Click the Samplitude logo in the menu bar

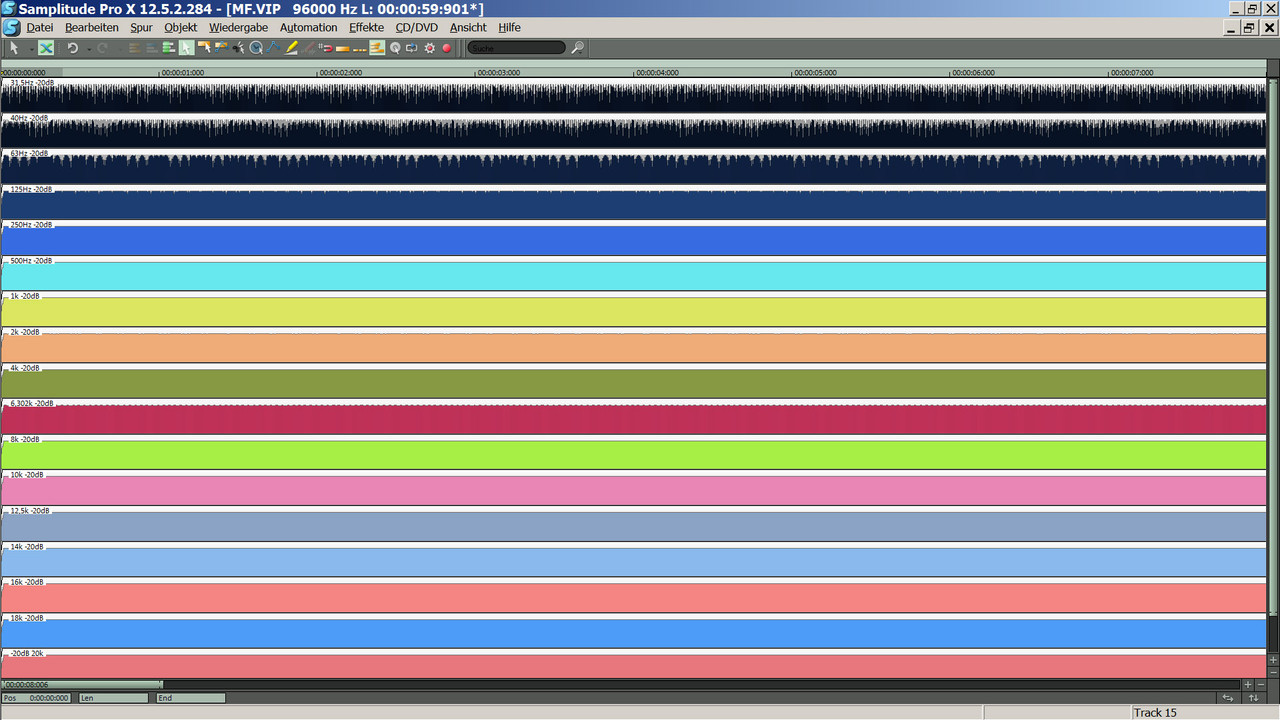(x=11, y=27)
